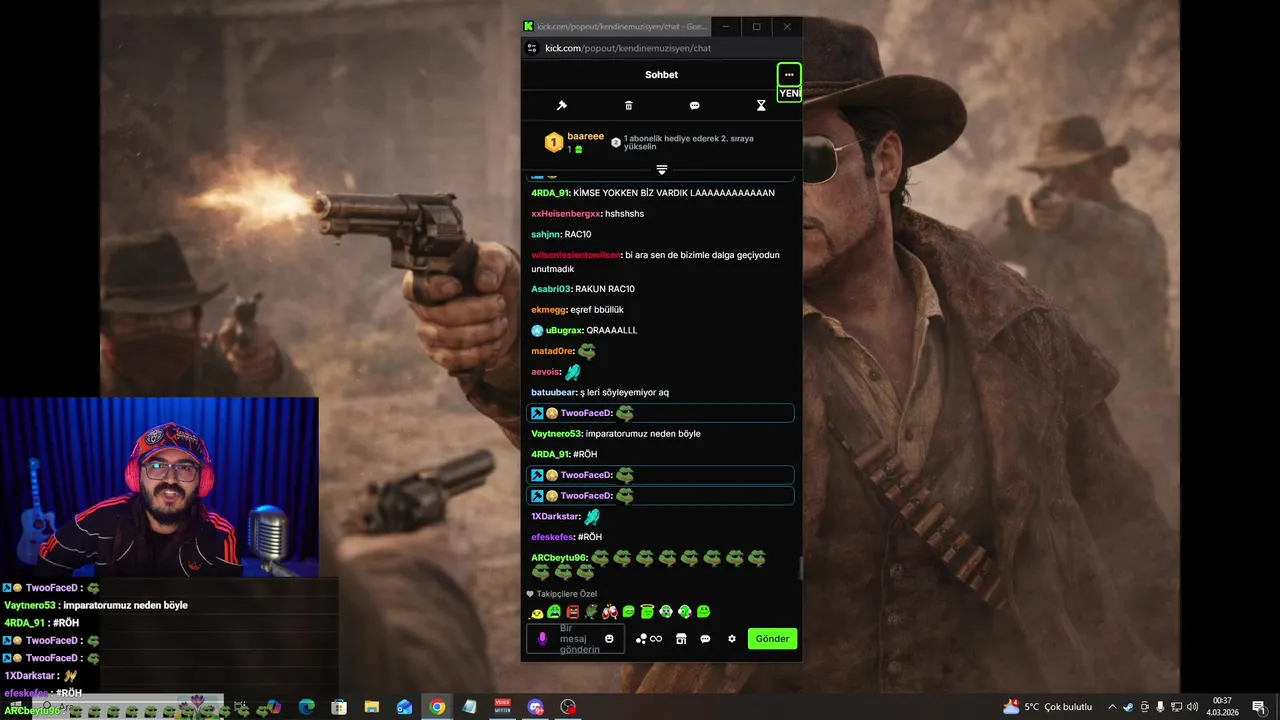1280x720 pixels.
Task: Click username xxHeisenbergxx in chat
Action: (566, 214)
